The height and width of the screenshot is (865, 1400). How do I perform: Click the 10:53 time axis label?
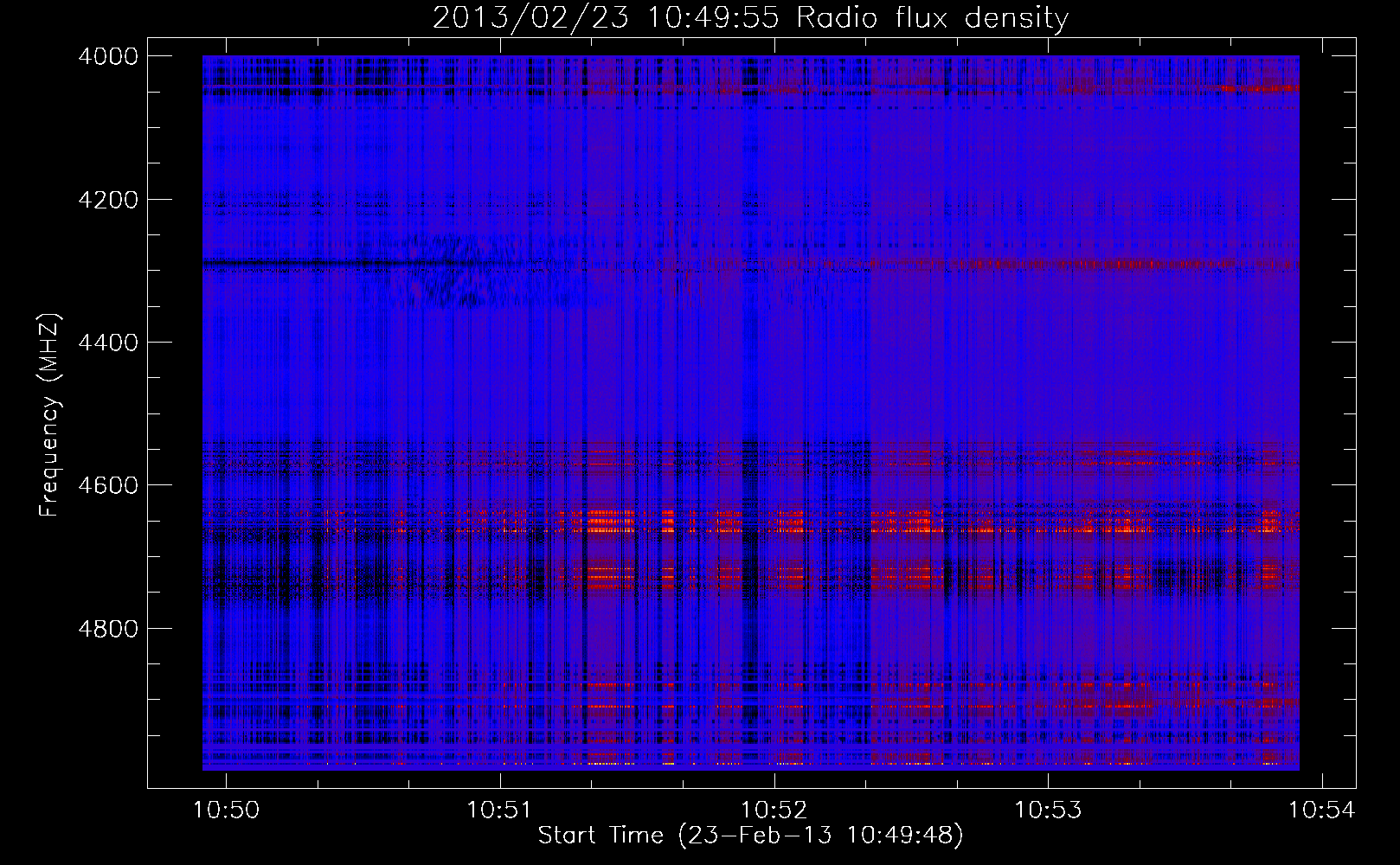tap(1048, 811)
